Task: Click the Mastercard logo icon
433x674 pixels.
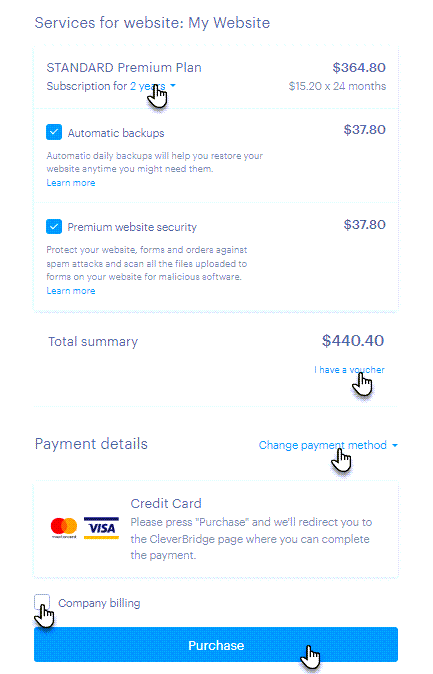Action: 64,527
